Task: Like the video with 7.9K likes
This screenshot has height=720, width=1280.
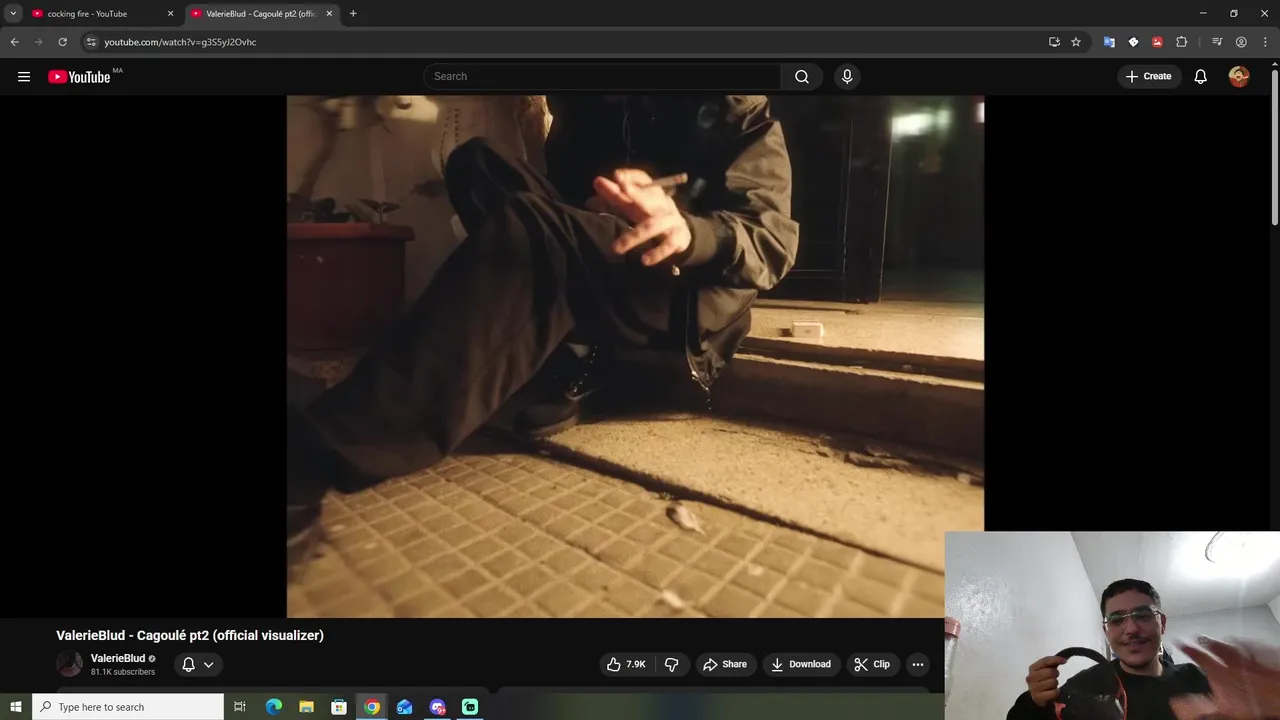Action: click(625, 664)
